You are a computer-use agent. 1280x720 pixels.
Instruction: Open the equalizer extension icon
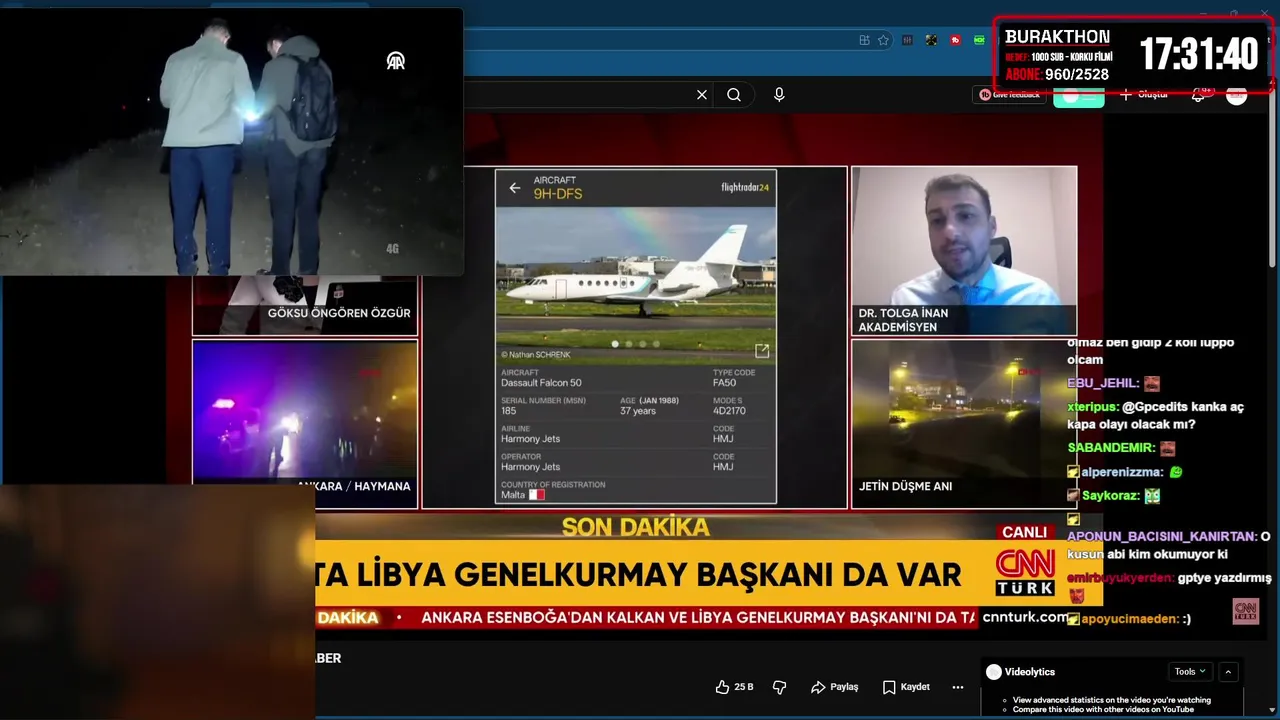pos(907,40)
